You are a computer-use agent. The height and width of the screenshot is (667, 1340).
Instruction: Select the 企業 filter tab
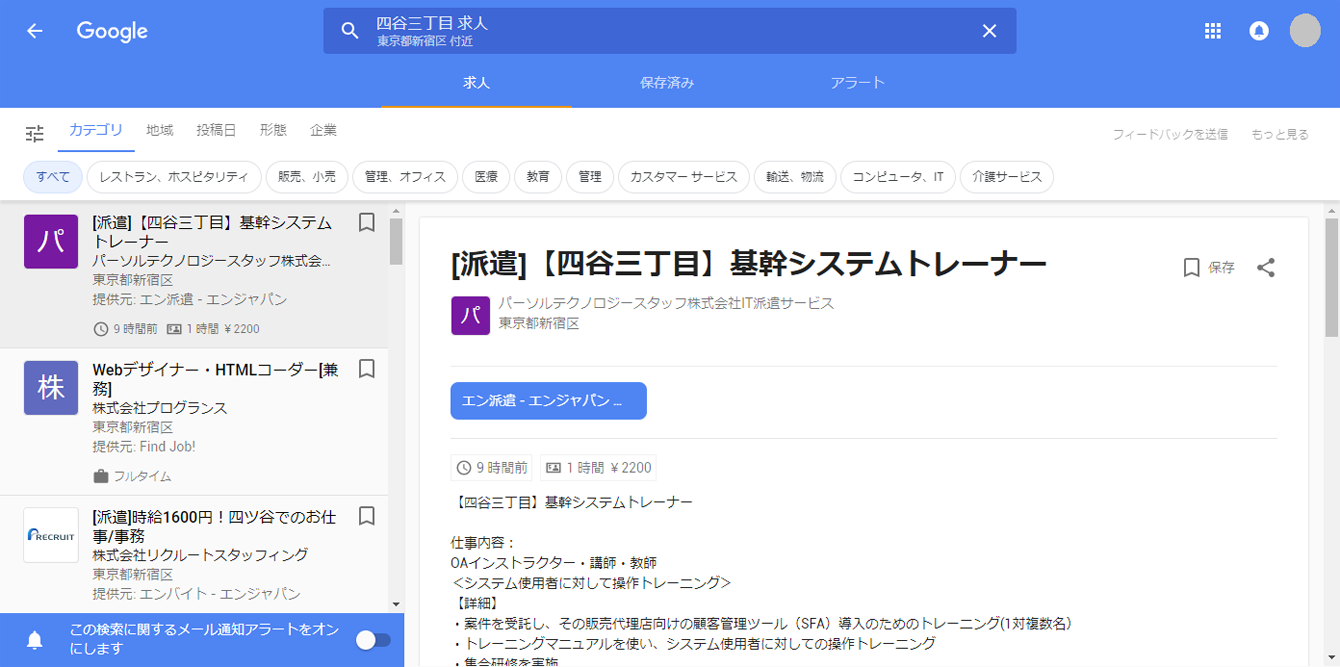coord(323,130)
